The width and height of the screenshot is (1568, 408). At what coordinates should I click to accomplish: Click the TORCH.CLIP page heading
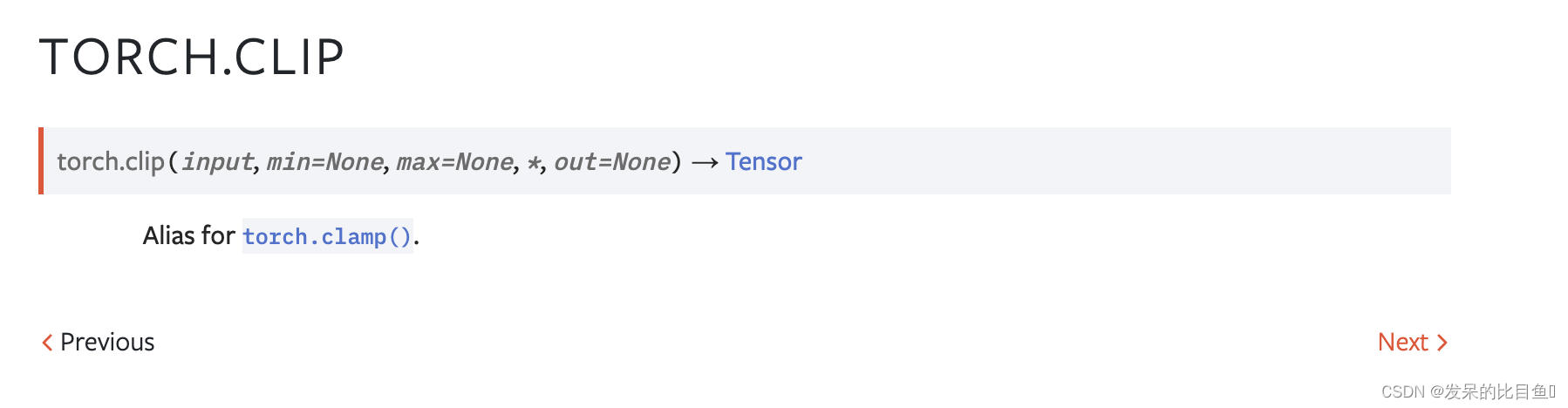[192, 58]
